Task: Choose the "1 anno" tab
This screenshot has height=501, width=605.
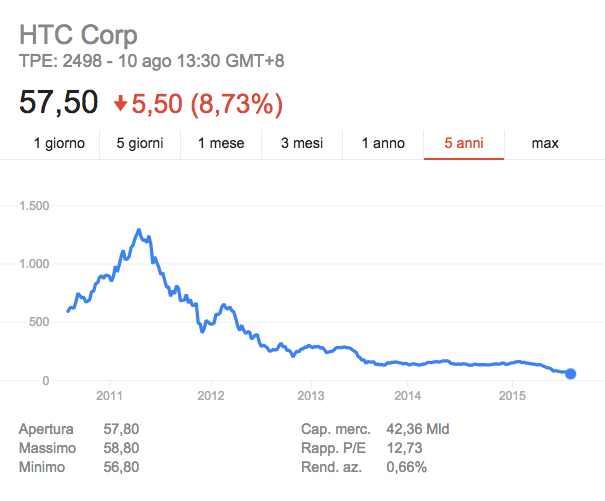Action: coord(383,144)
